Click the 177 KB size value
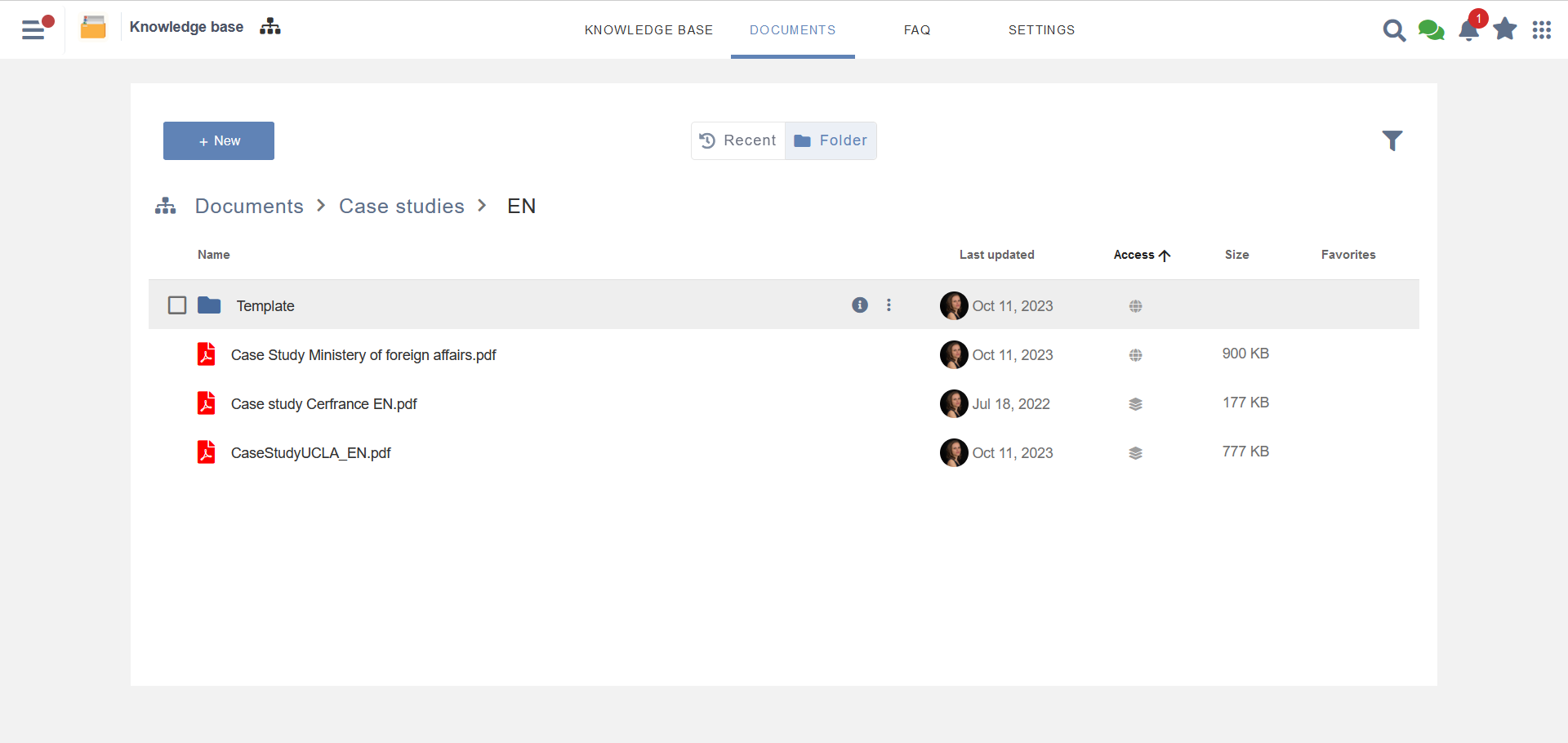 tap(1245, 403)
